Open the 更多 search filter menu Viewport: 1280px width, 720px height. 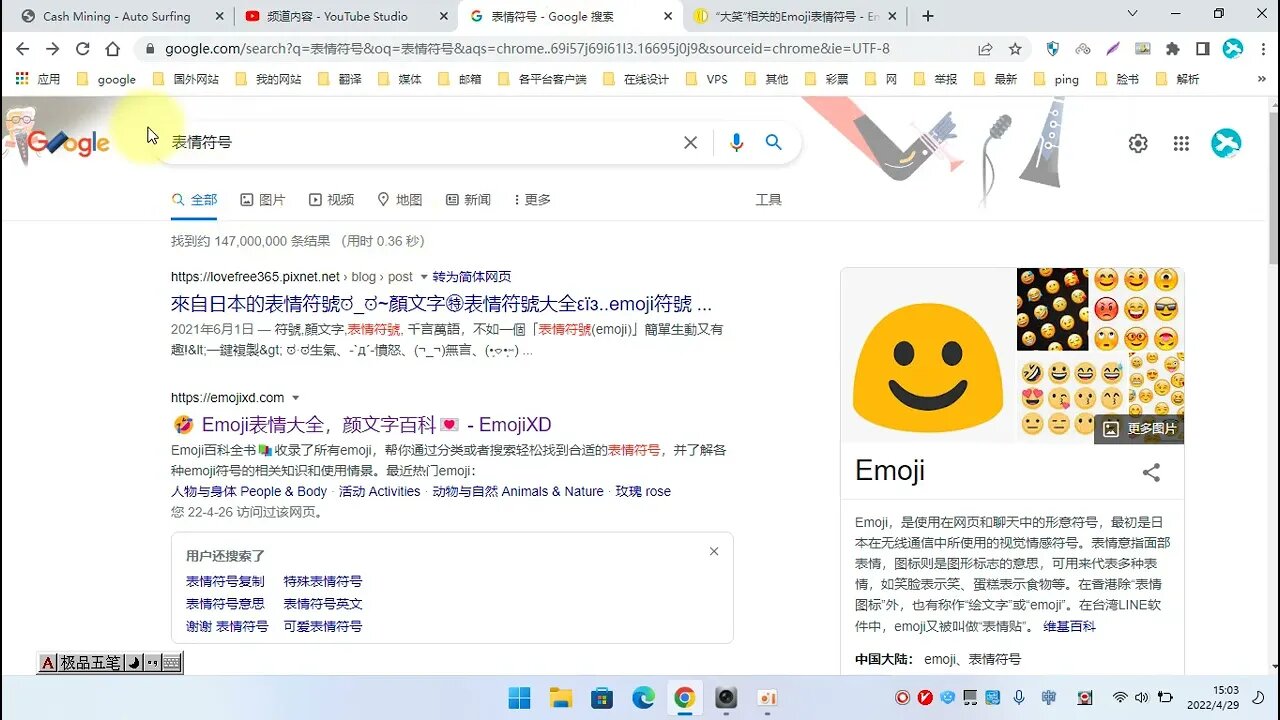532,200
